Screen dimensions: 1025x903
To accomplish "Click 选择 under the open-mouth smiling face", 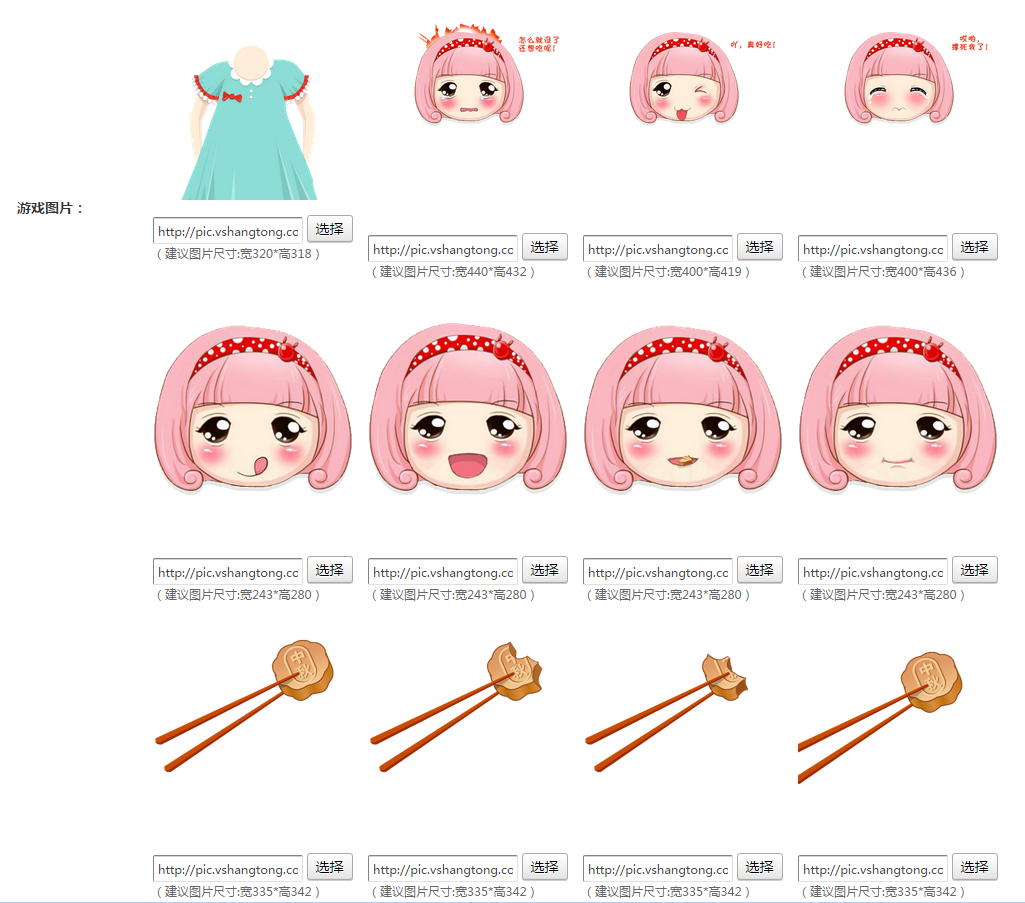I will (545, 570).
